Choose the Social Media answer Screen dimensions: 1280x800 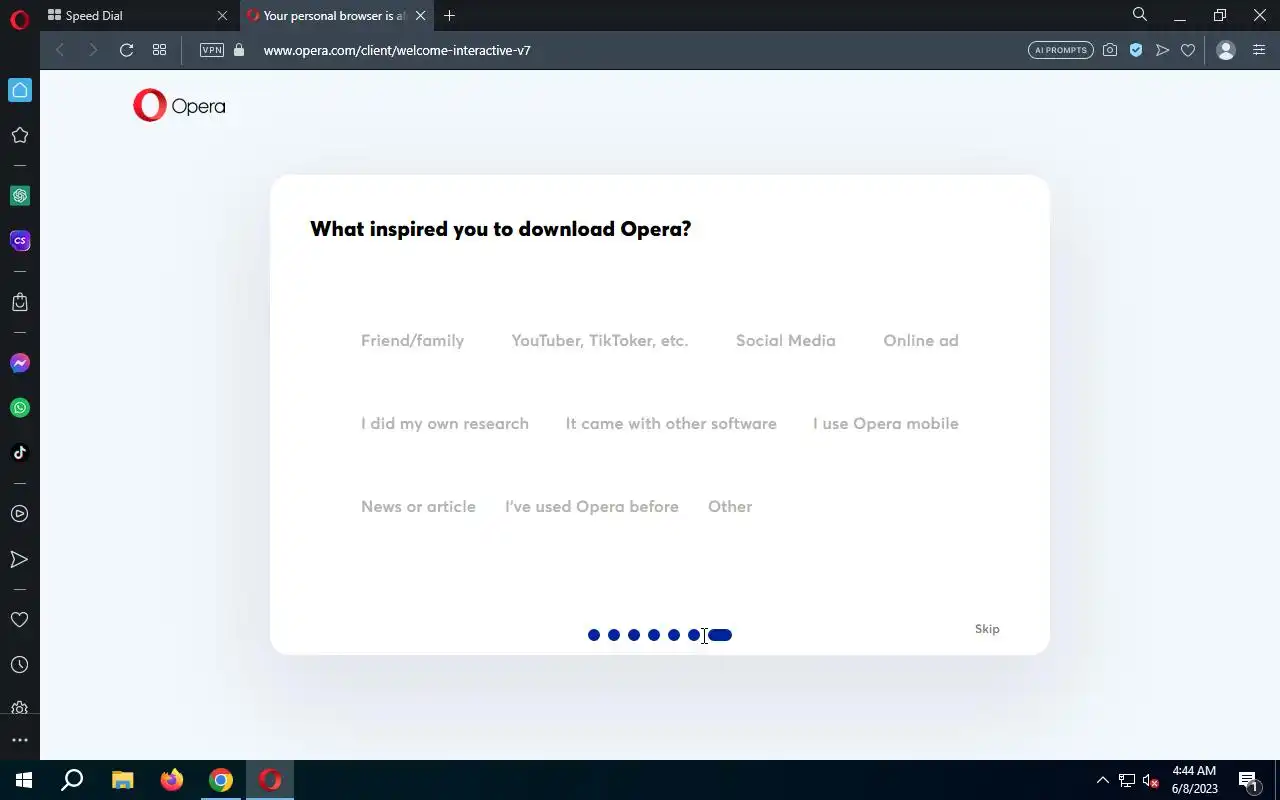[x=786, y=340]
